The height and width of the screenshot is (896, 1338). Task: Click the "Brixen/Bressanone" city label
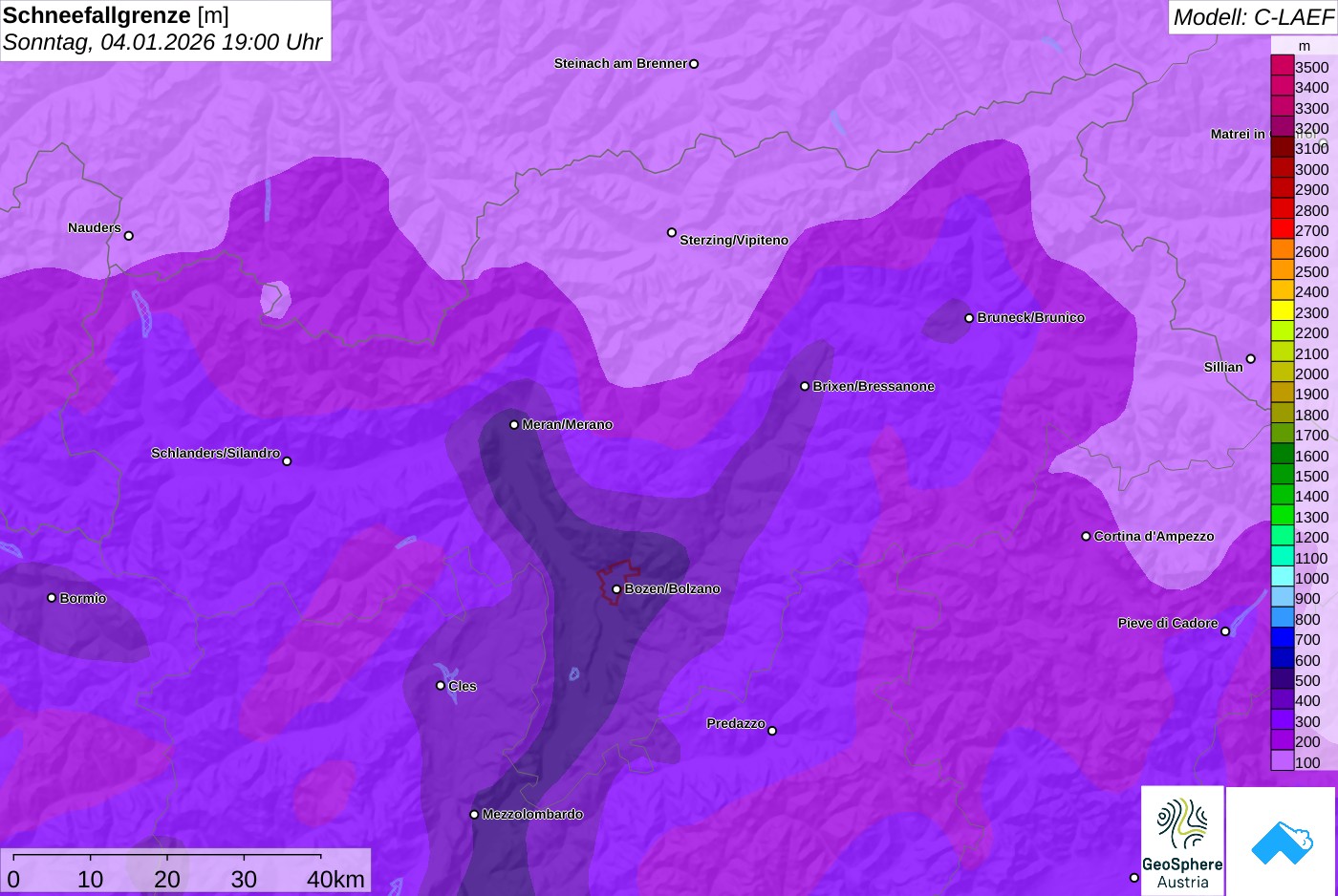[874, 387]
